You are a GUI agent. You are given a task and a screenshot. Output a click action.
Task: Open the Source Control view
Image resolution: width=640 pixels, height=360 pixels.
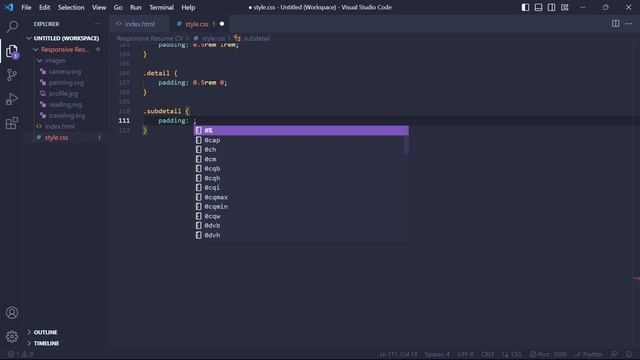(x=12, y=75)
